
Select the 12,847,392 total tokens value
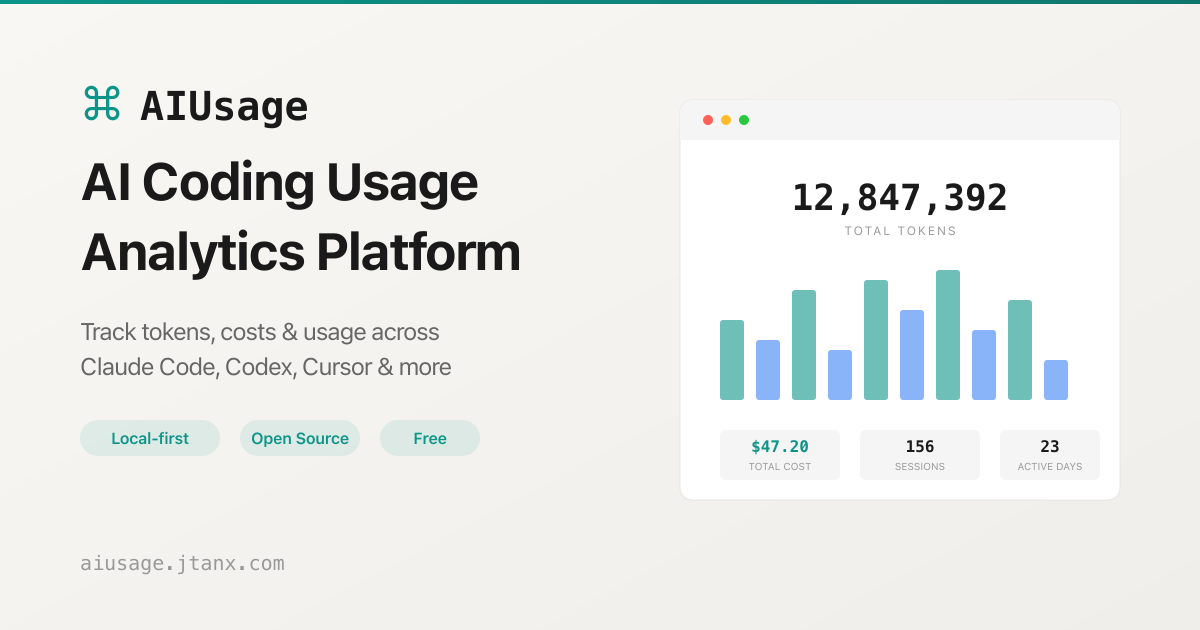click(900, 197)
